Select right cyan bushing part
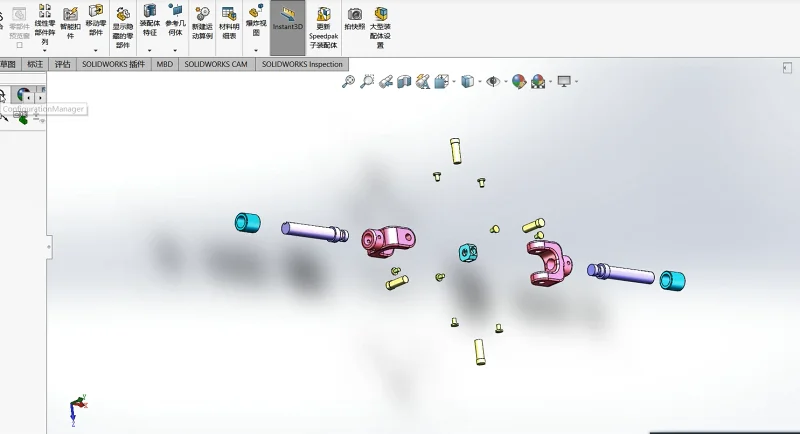The image size is (800, 434). click(672, 281)
